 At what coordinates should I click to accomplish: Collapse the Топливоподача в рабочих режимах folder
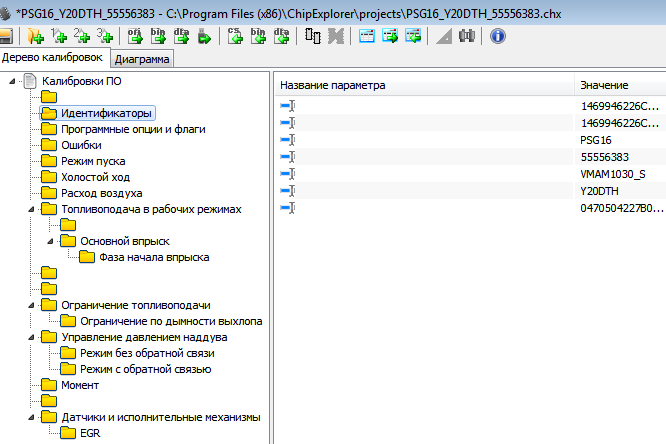pos(31,209)
